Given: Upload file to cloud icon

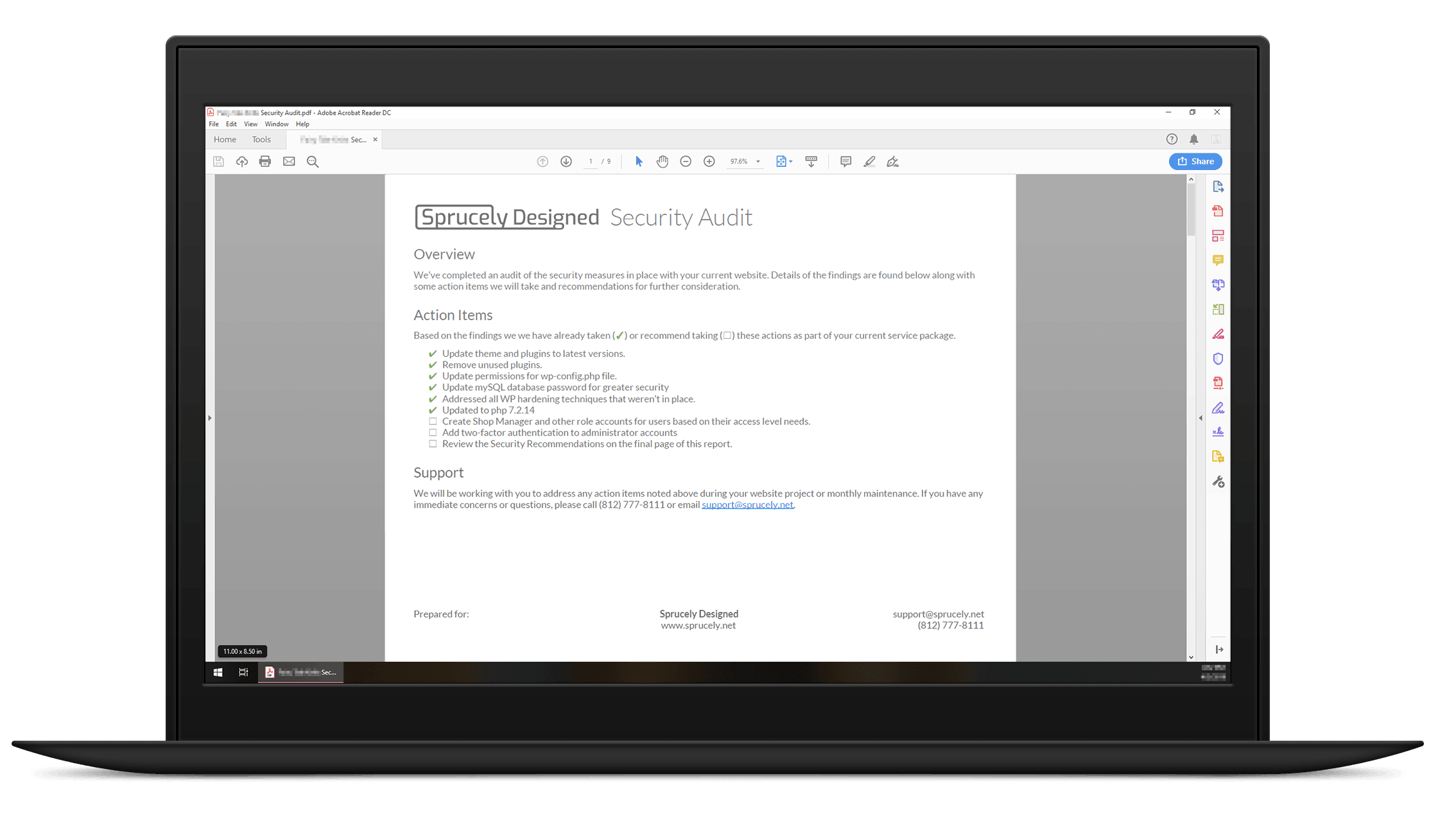Looking at the screenshot, I should click(x=242, y=162).
